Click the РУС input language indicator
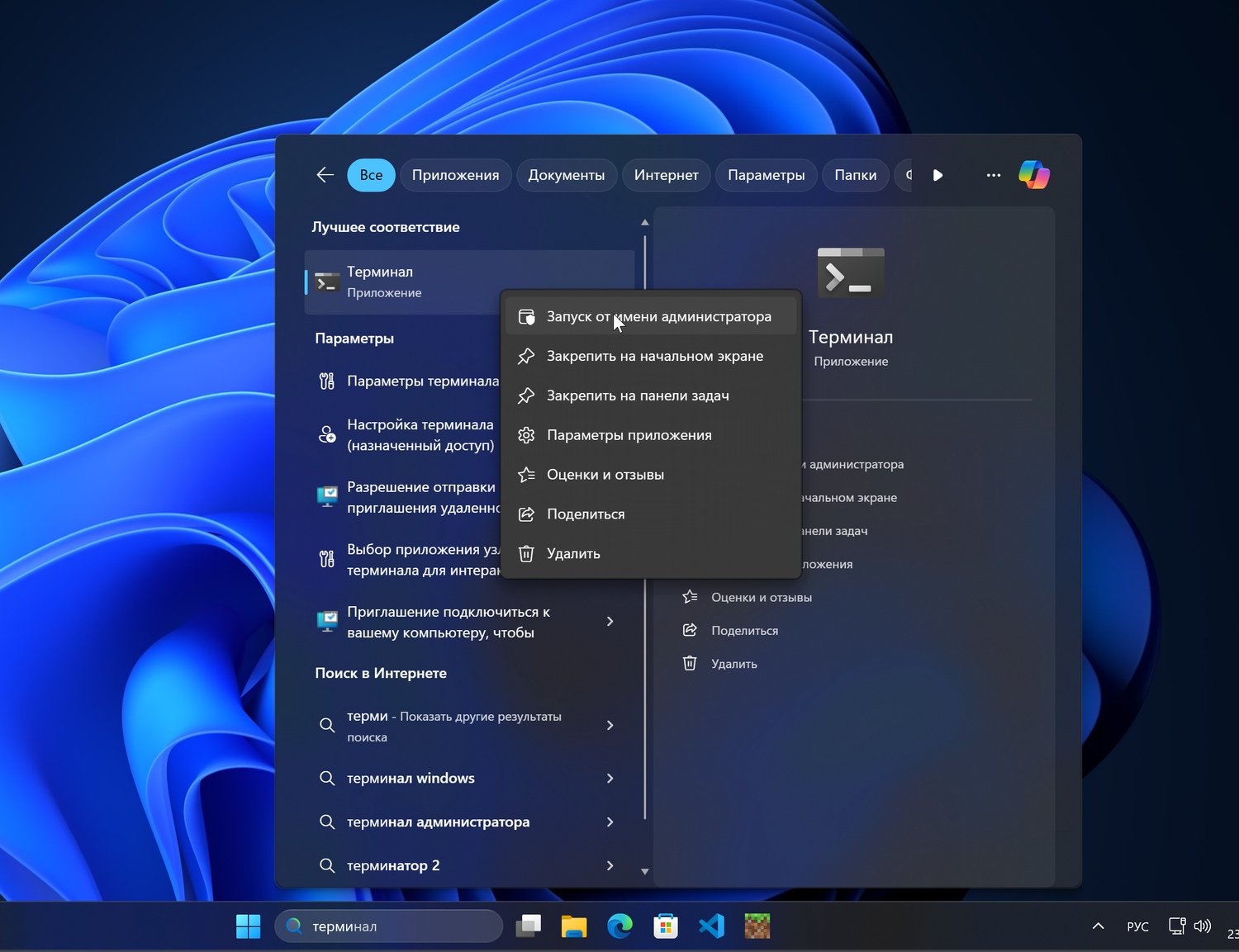The image size is (1239, 952). (x=1138, y=926)
